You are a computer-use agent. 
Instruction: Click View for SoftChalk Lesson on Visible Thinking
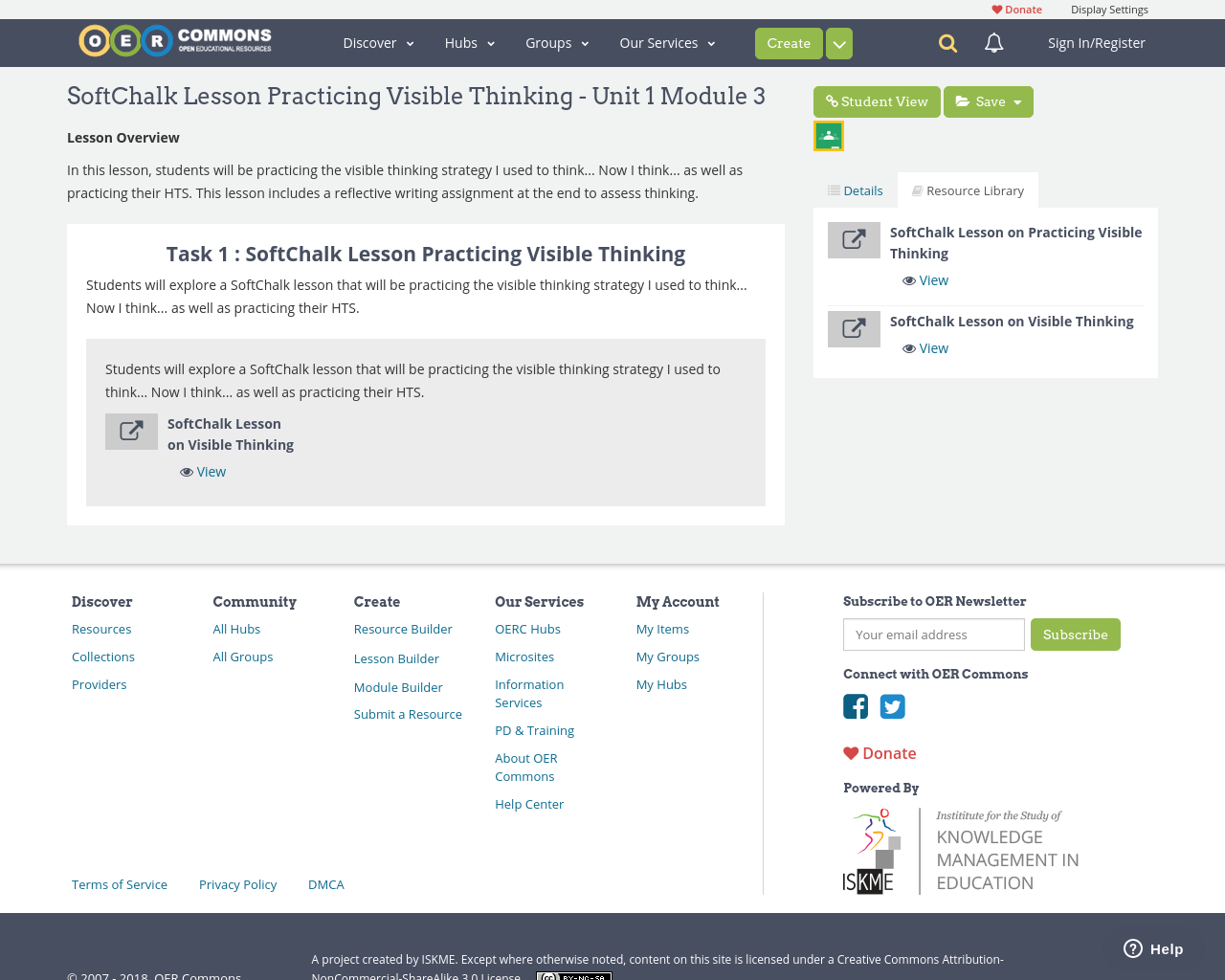[924, 347]
